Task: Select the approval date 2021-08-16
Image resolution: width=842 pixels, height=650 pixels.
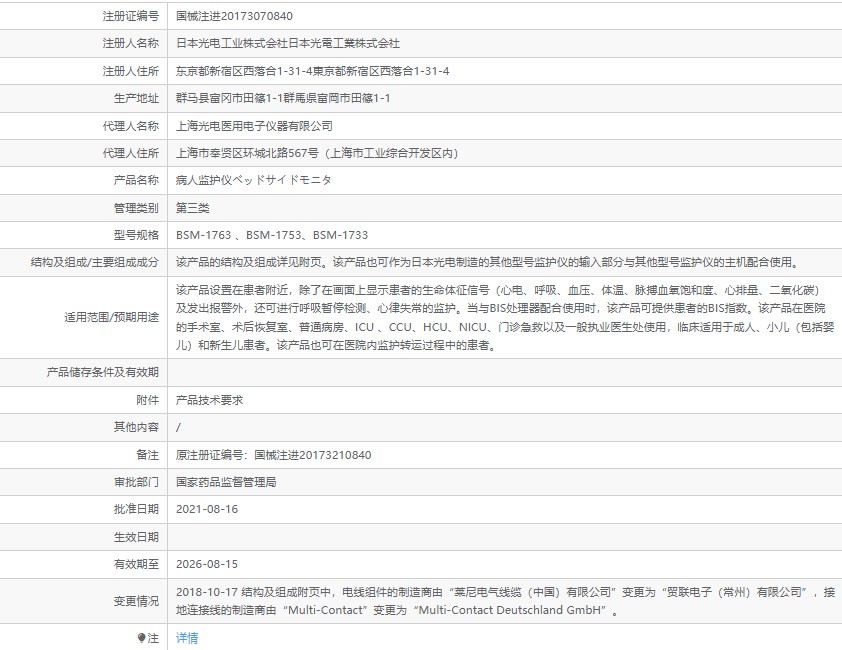Action: point(207,509)
